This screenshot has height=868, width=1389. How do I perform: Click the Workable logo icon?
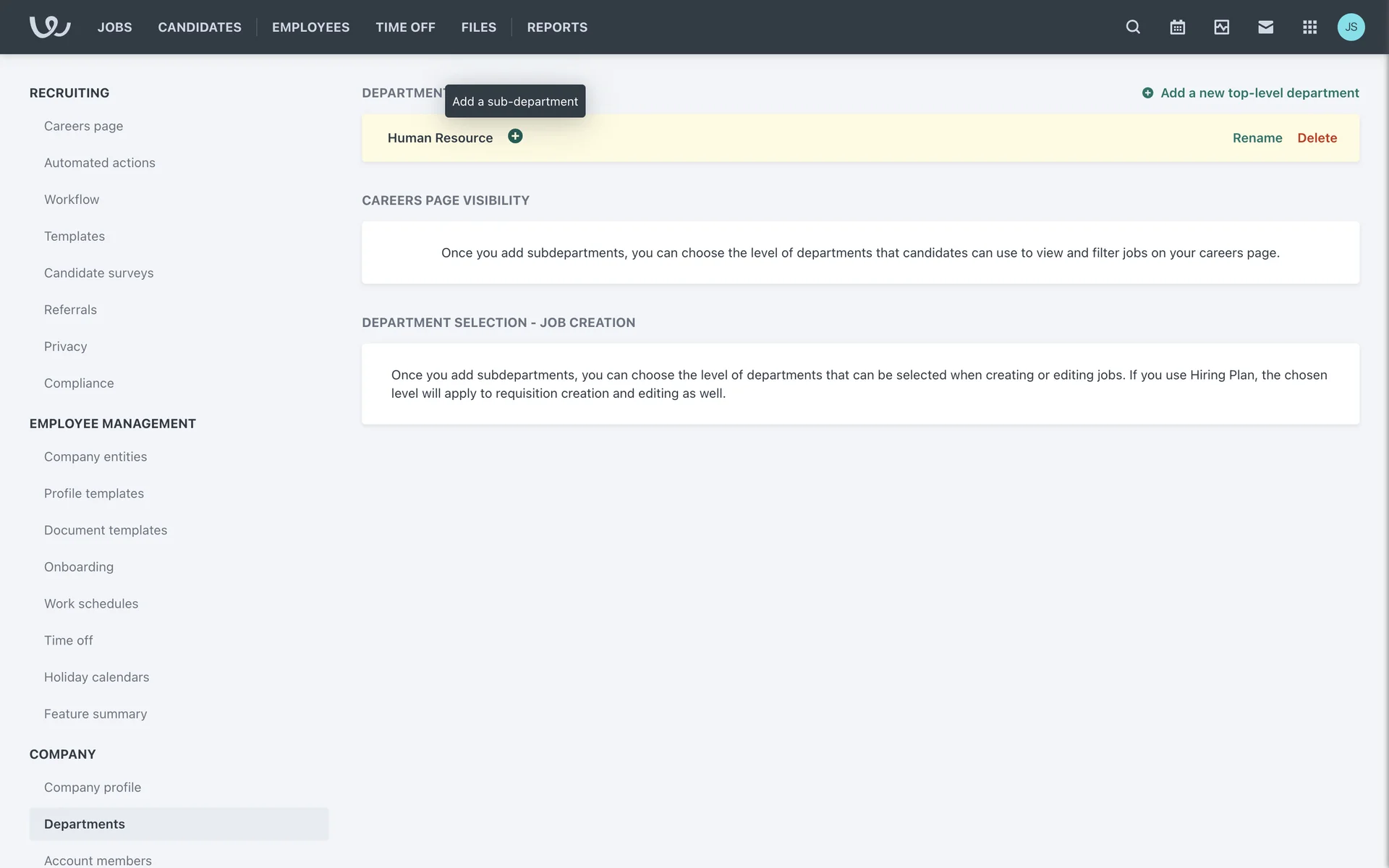point(50,27)
